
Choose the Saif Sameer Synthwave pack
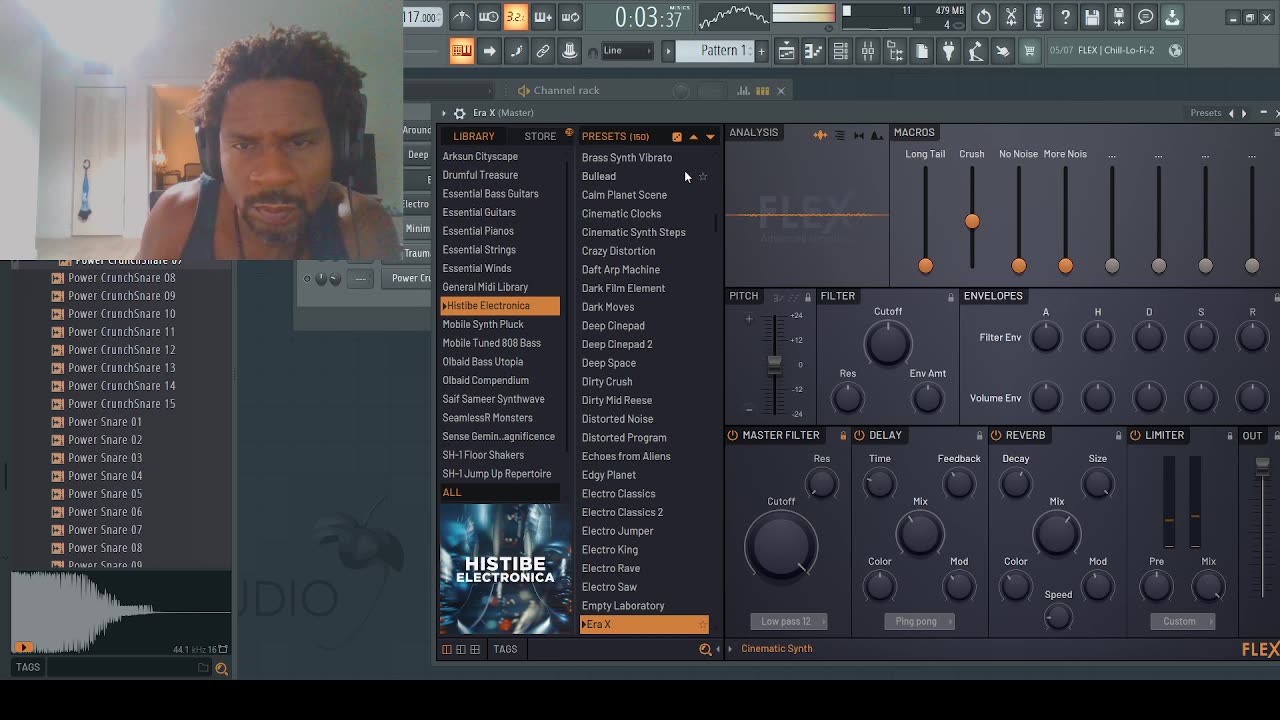[493, 399]
